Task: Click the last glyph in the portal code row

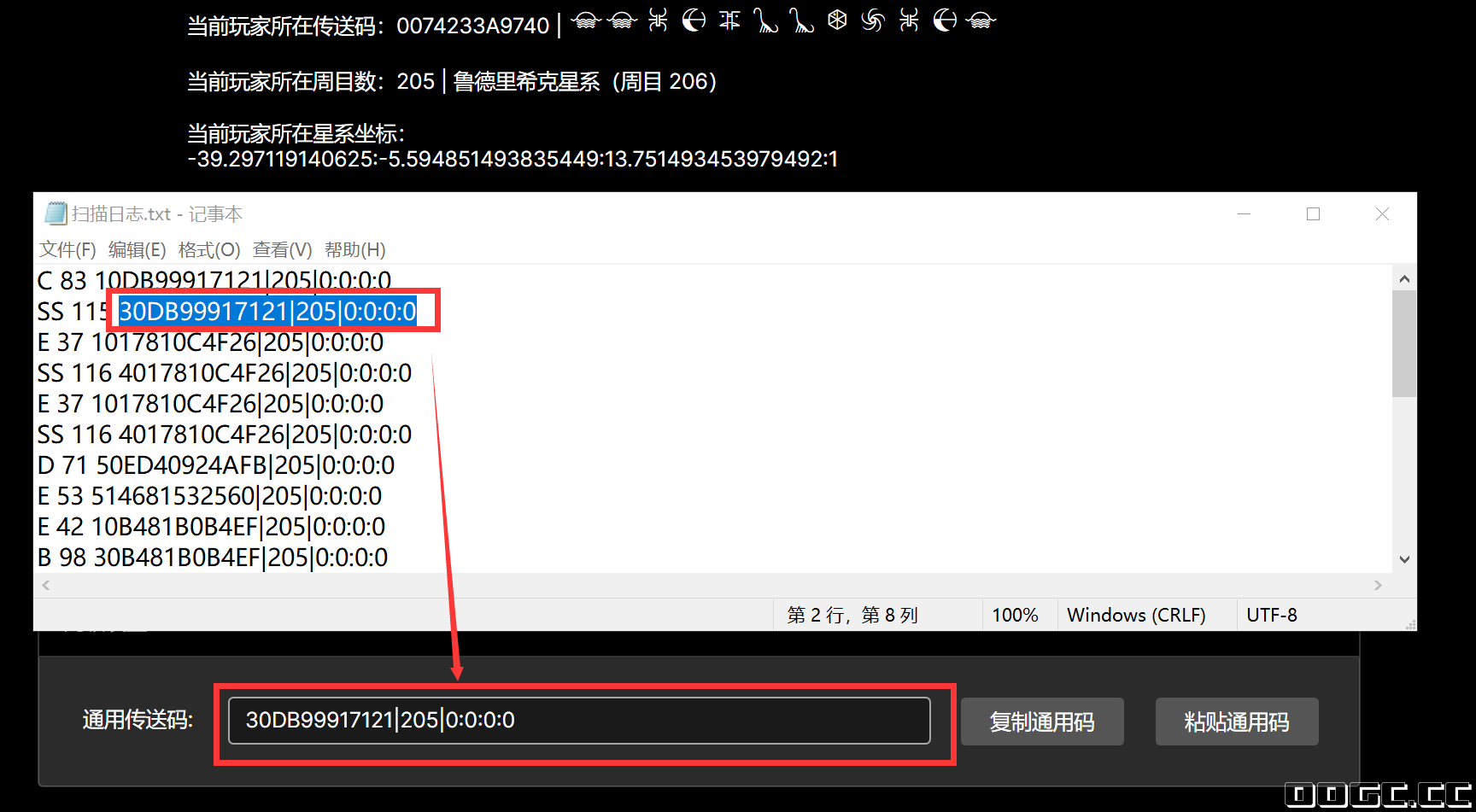Action: click(981, 21)
